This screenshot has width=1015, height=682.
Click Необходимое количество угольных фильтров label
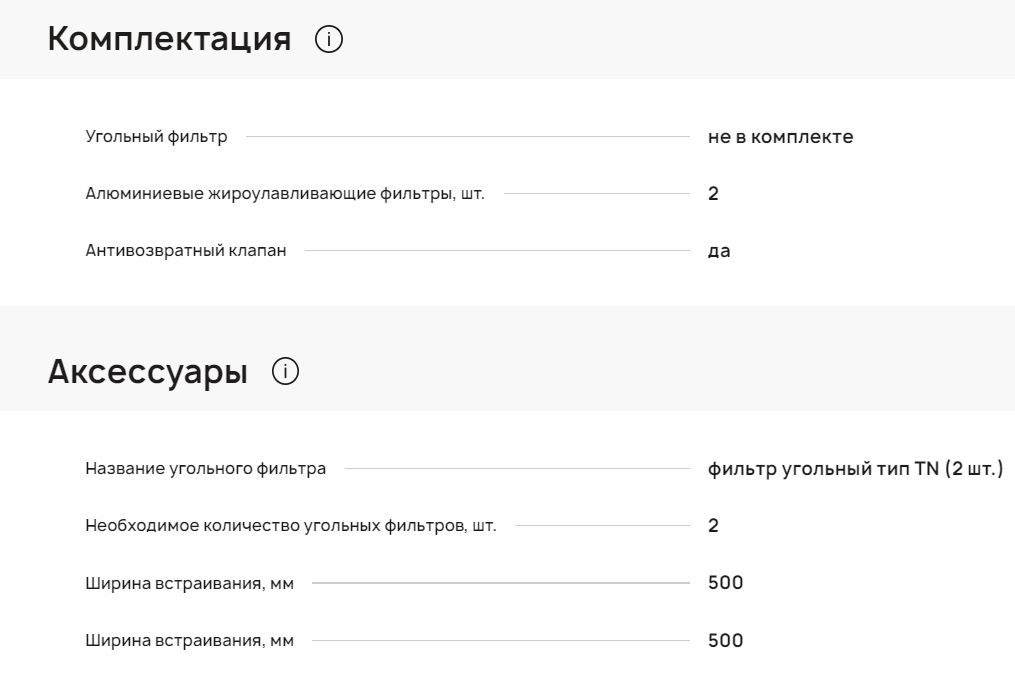(x=291, y=525)
